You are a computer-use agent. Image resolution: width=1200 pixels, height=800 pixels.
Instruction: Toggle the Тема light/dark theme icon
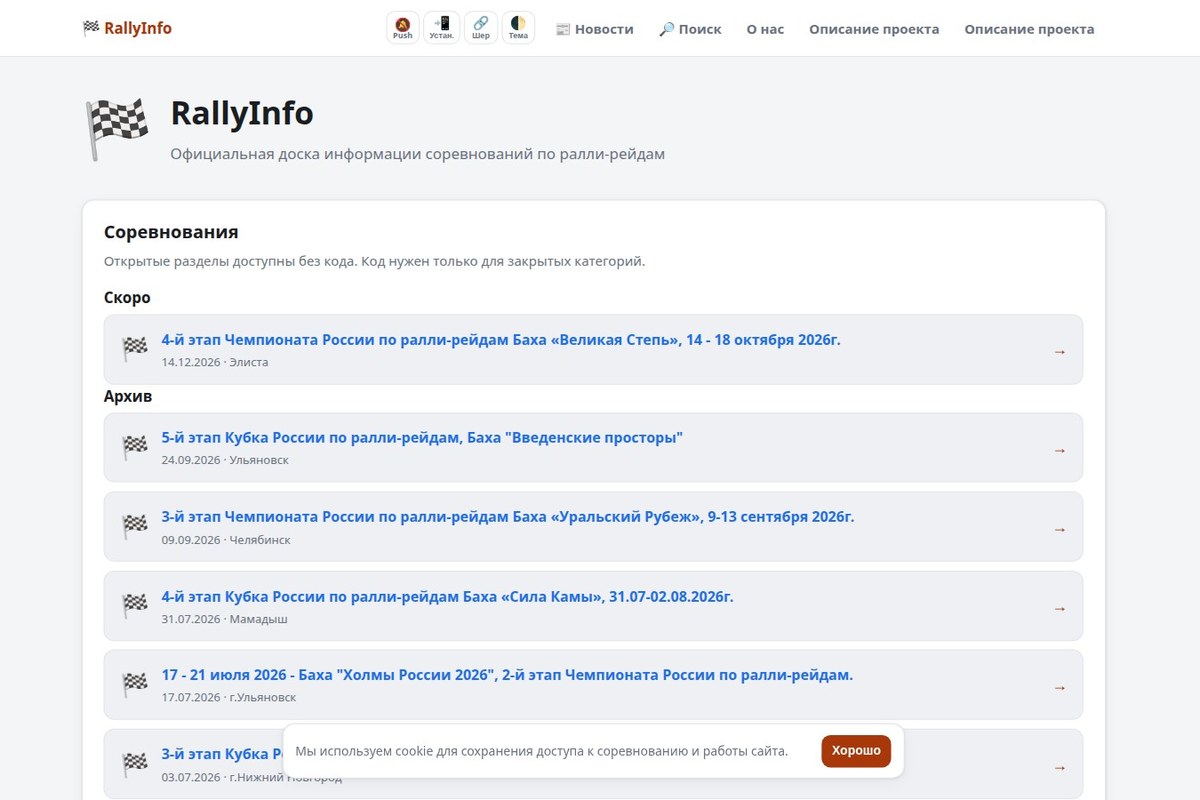(518, 28)
